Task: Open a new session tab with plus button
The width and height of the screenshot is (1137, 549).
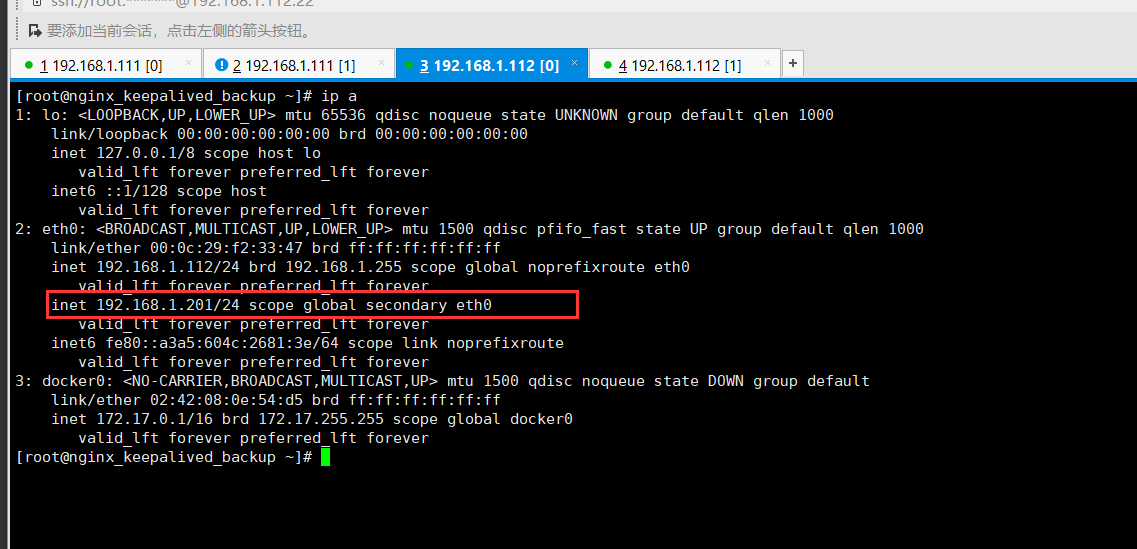Action: point(793,64)
